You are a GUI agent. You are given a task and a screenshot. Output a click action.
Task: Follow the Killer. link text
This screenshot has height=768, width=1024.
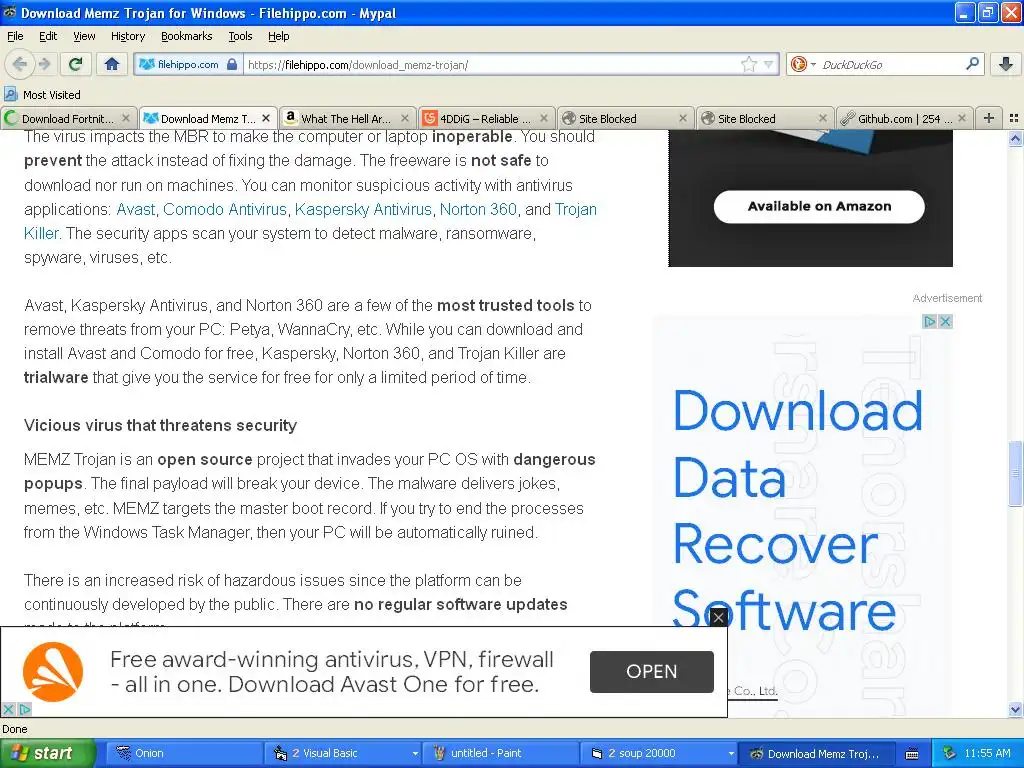click(42, 234)
